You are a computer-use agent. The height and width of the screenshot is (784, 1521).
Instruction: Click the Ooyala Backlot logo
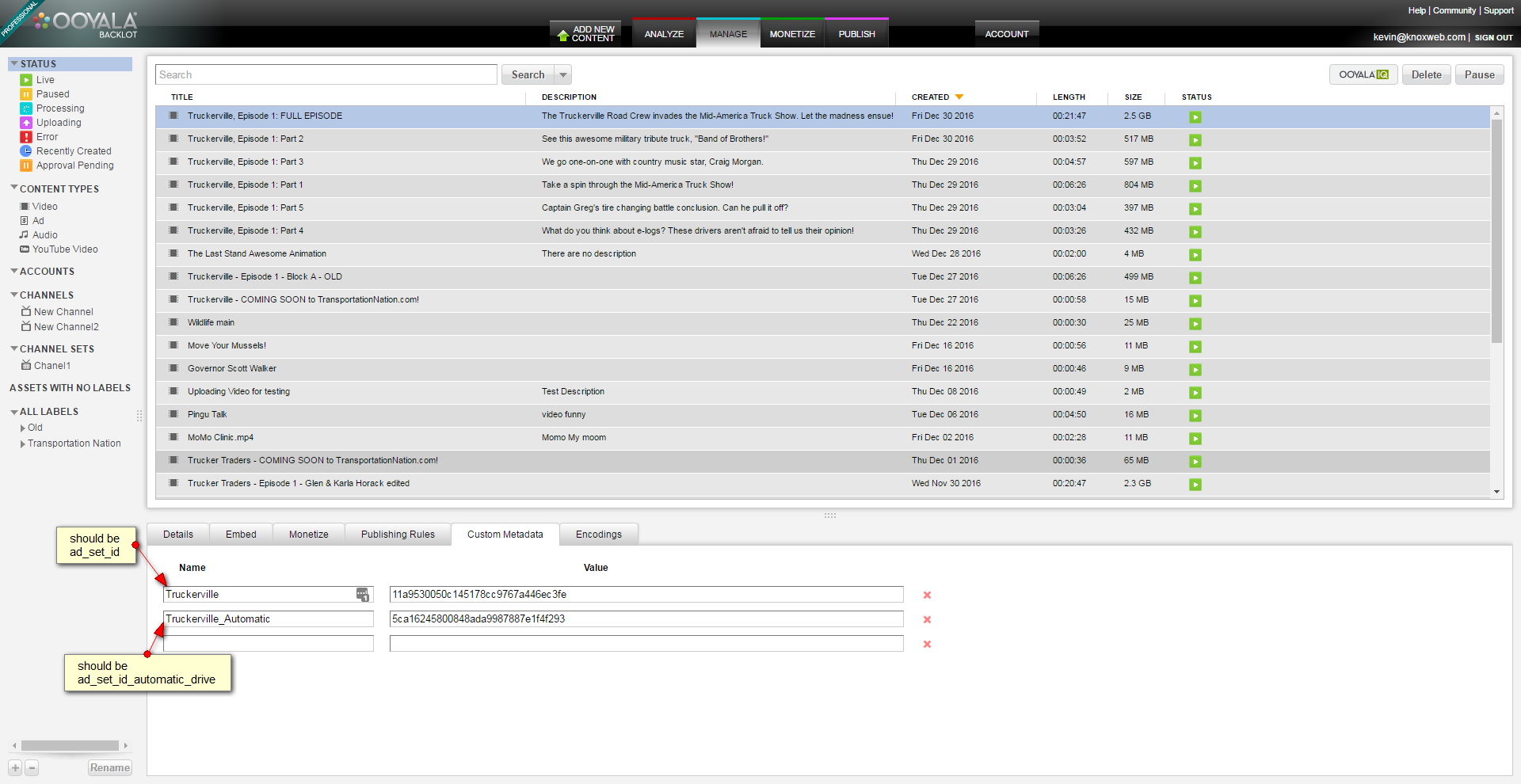pos(86,24)
